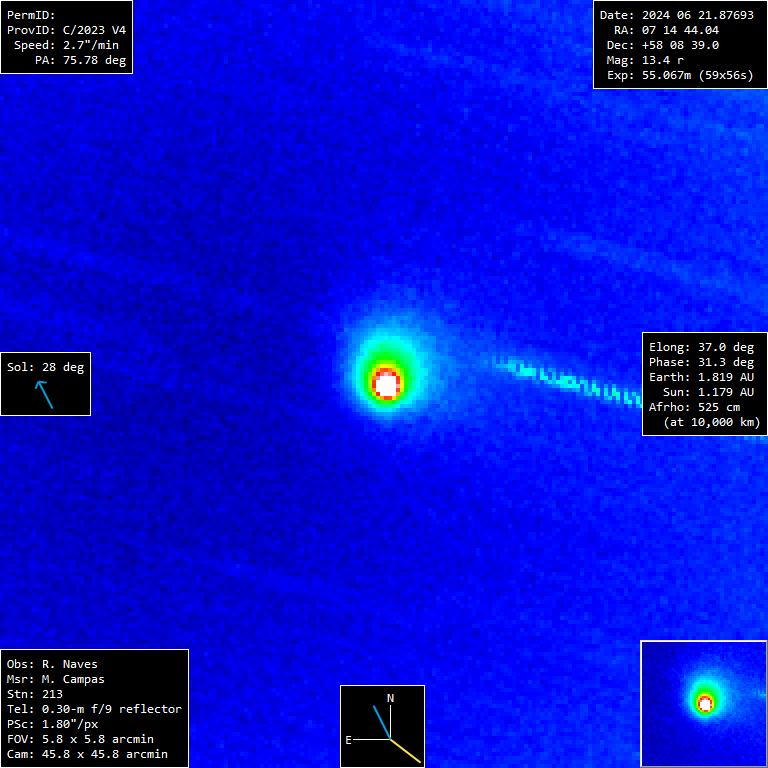Click the blue line in the compass
The image size is (768, 768).
pyautogui.click(x=382, y=722)
